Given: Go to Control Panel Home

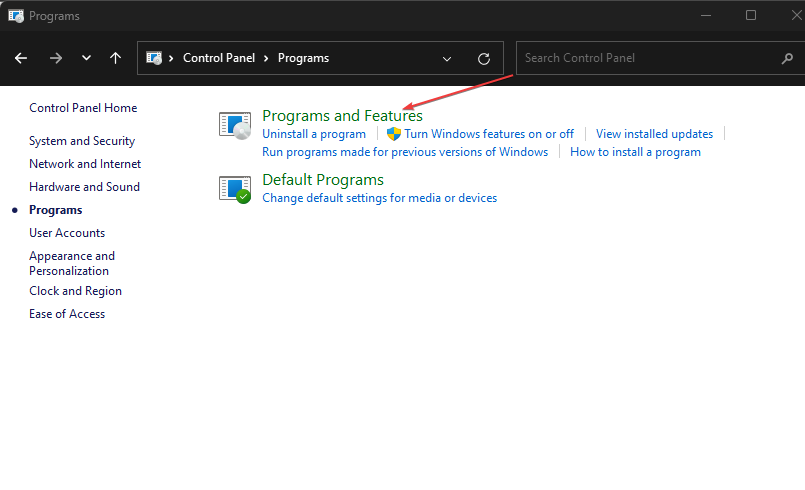Looking at the screenshot, I should pyautogui.click(x=83, y=108).
